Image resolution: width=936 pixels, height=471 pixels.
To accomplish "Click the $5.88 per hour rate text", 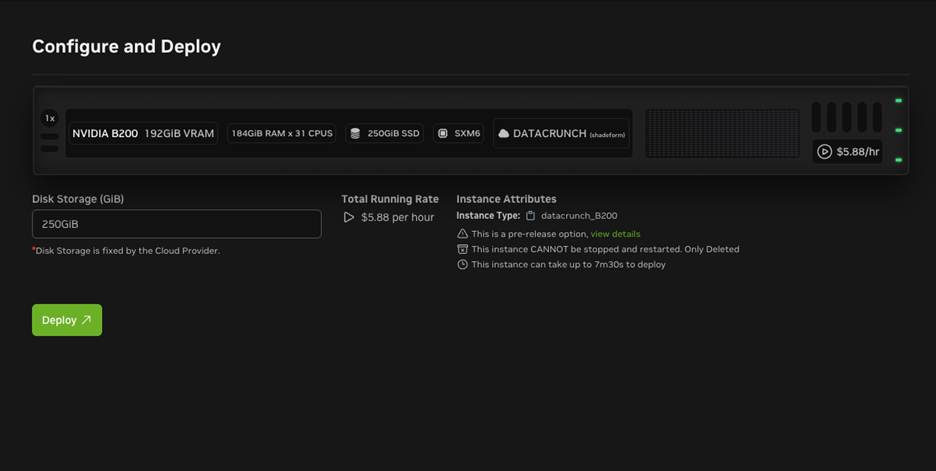I will click(x=398, y=217).
